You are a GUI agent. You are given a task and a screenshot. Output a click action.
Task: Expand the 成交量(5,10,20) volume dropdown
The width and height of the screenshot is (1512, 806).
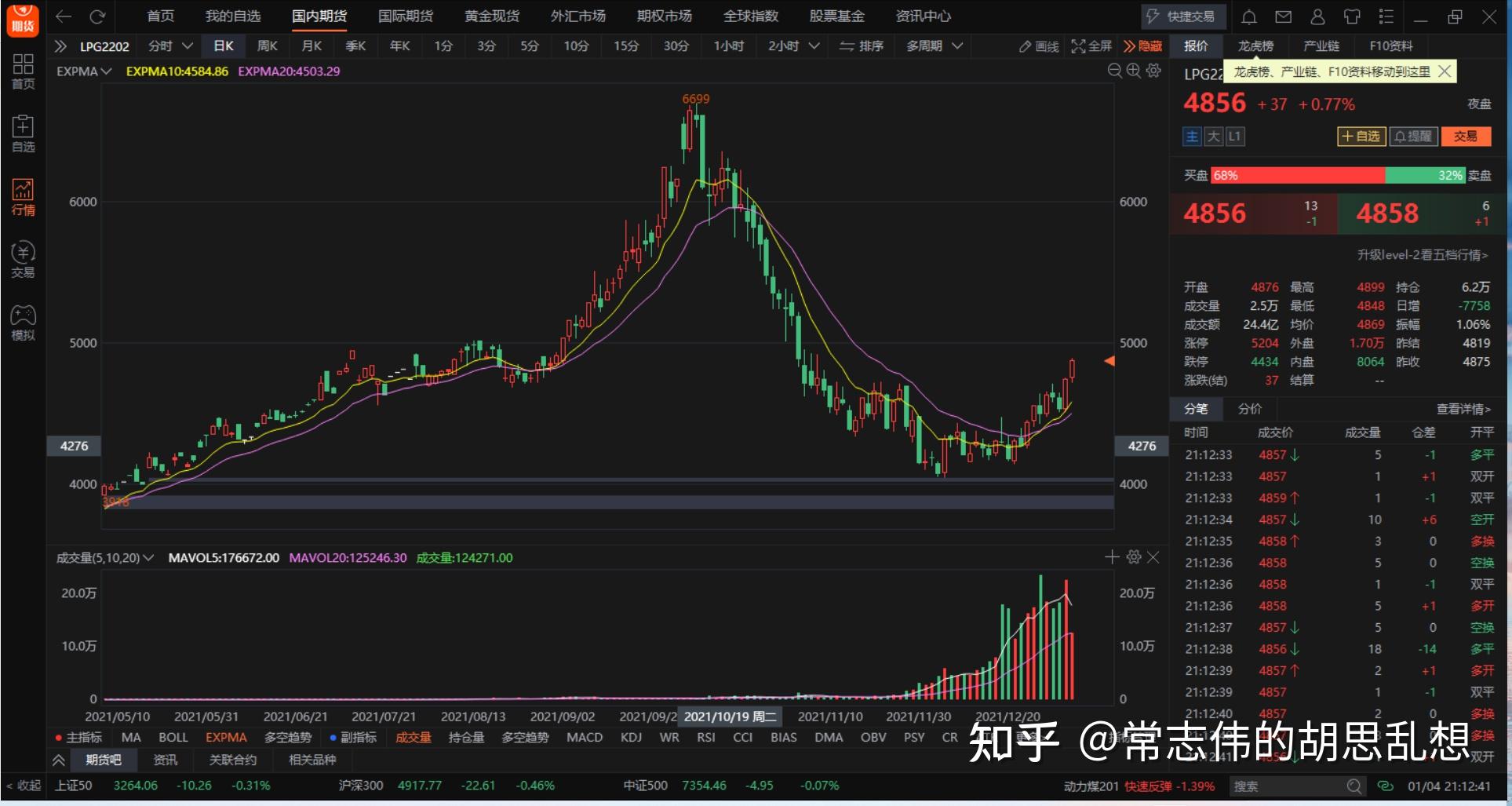coord(149,557)
